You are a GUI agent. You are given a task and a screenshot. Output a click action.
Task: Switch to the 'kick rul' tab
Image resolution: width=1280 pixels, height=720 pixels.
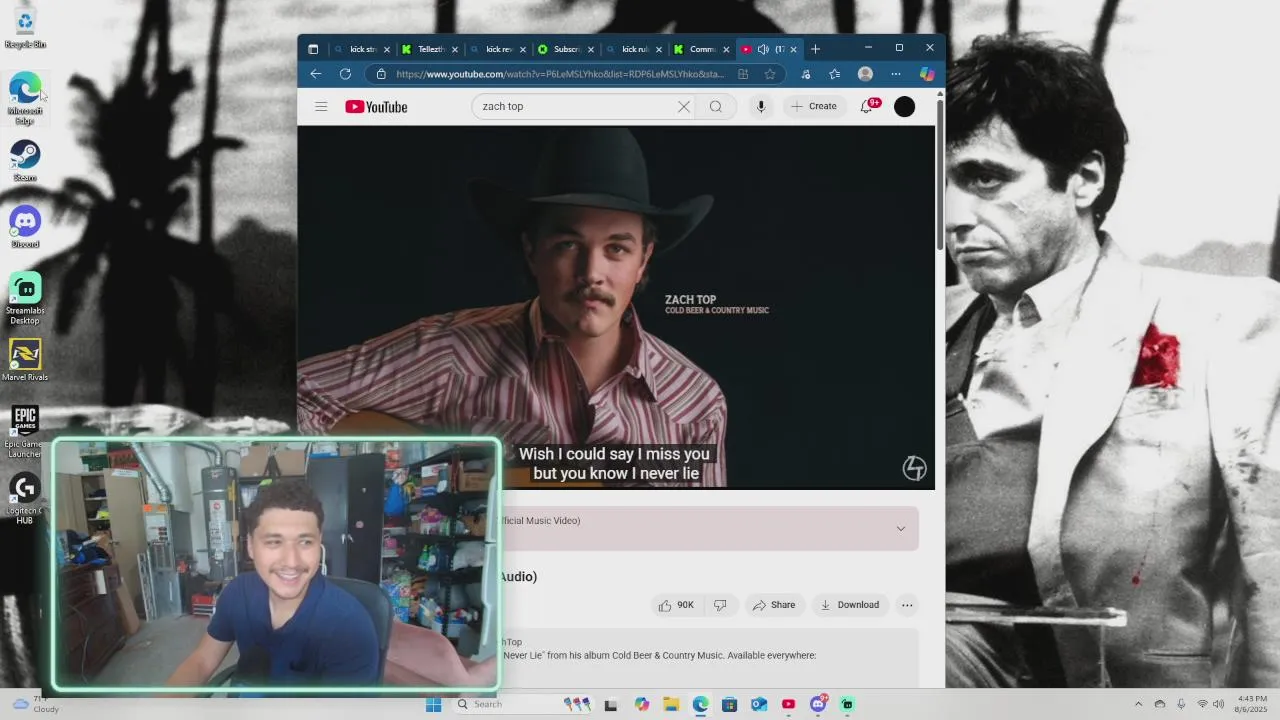[x=634, y=49]
